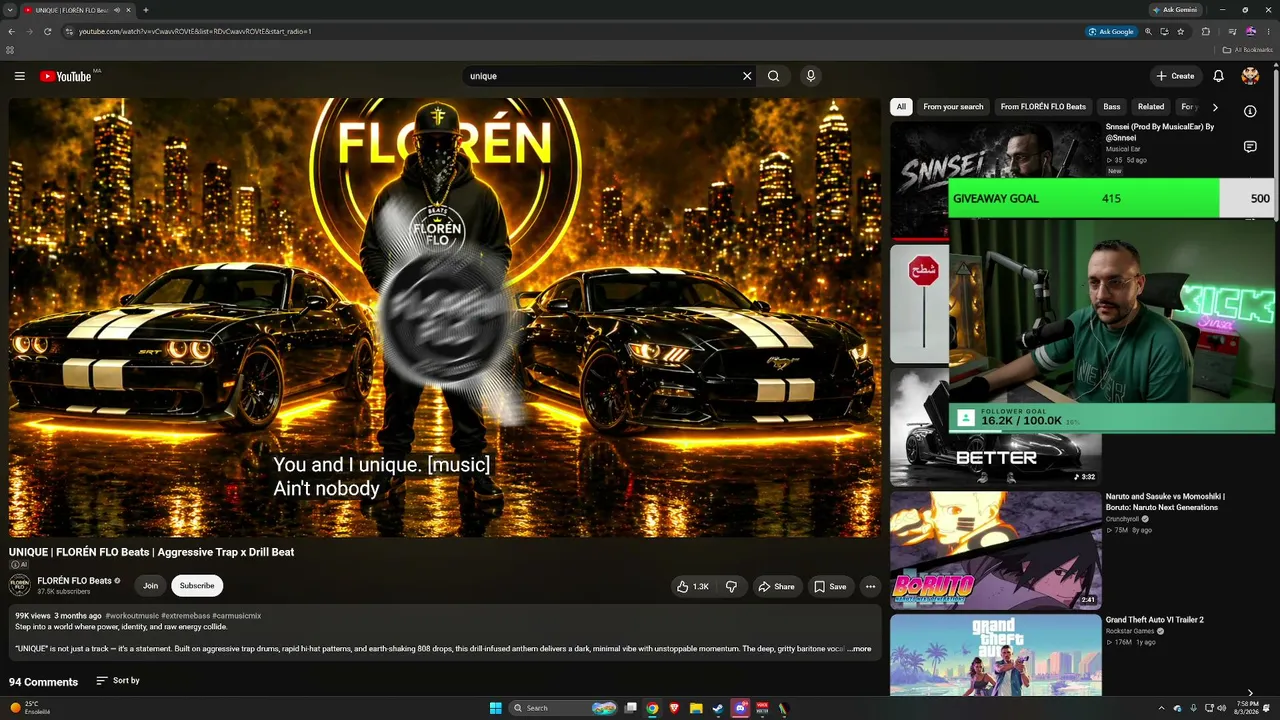Share the video

776,587
